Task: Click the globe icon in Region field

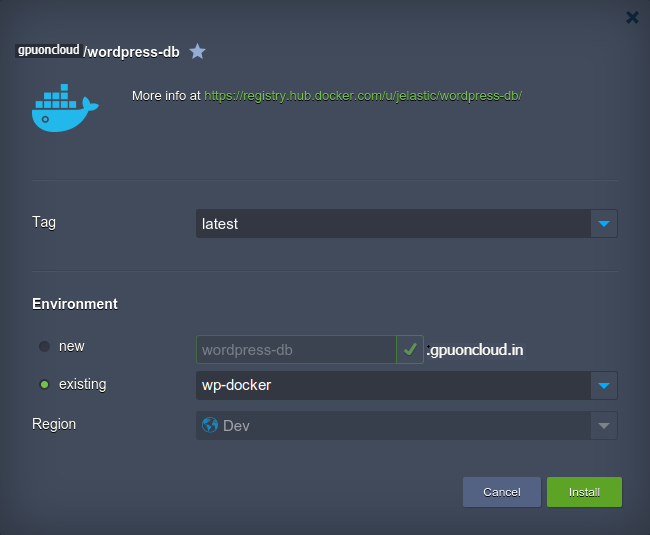Action: 210,425
